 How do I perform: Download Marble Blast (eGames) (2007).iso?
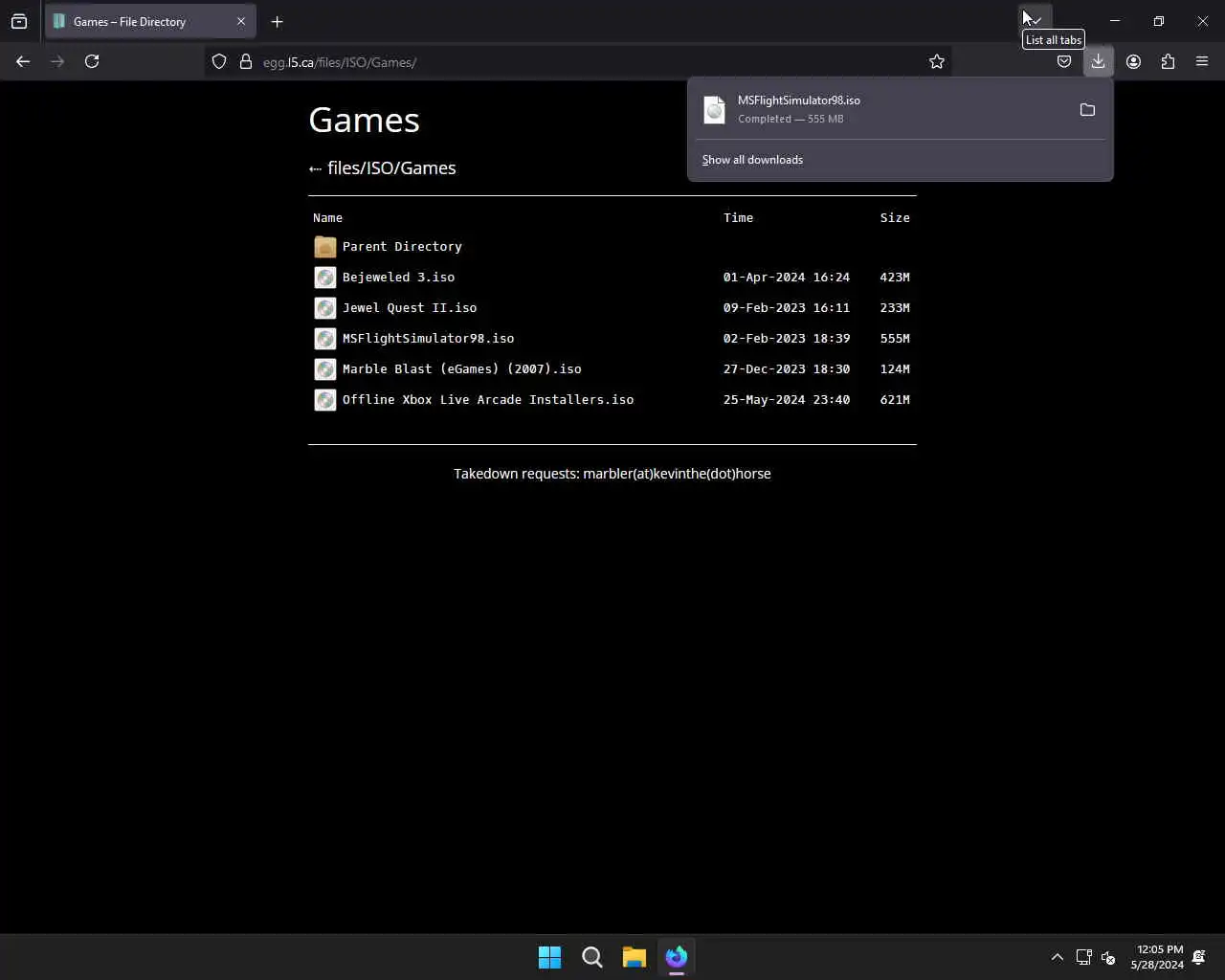click(462, 368)
